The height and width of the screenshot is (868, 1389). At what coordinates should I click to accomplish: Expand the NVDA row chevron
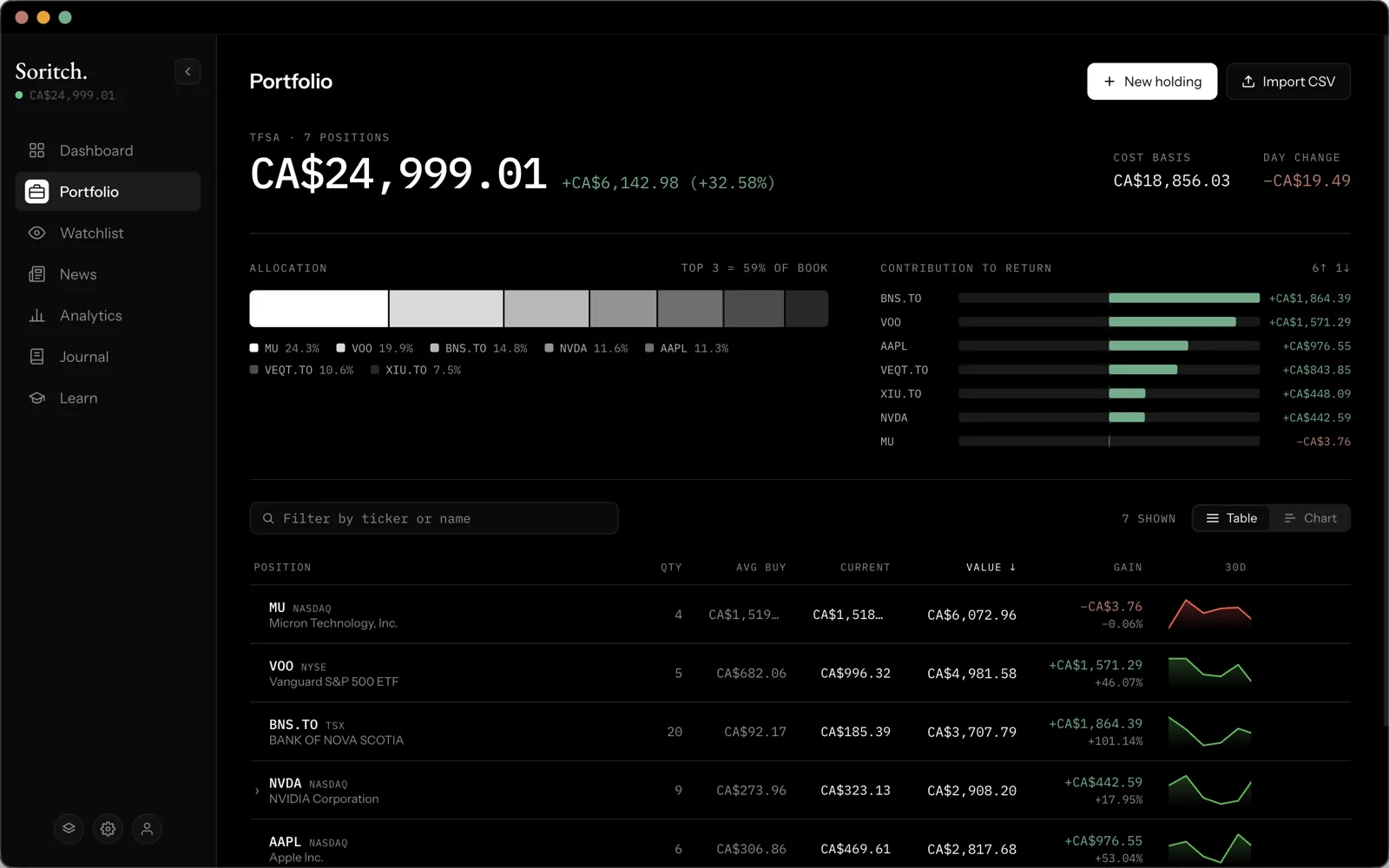257,791
